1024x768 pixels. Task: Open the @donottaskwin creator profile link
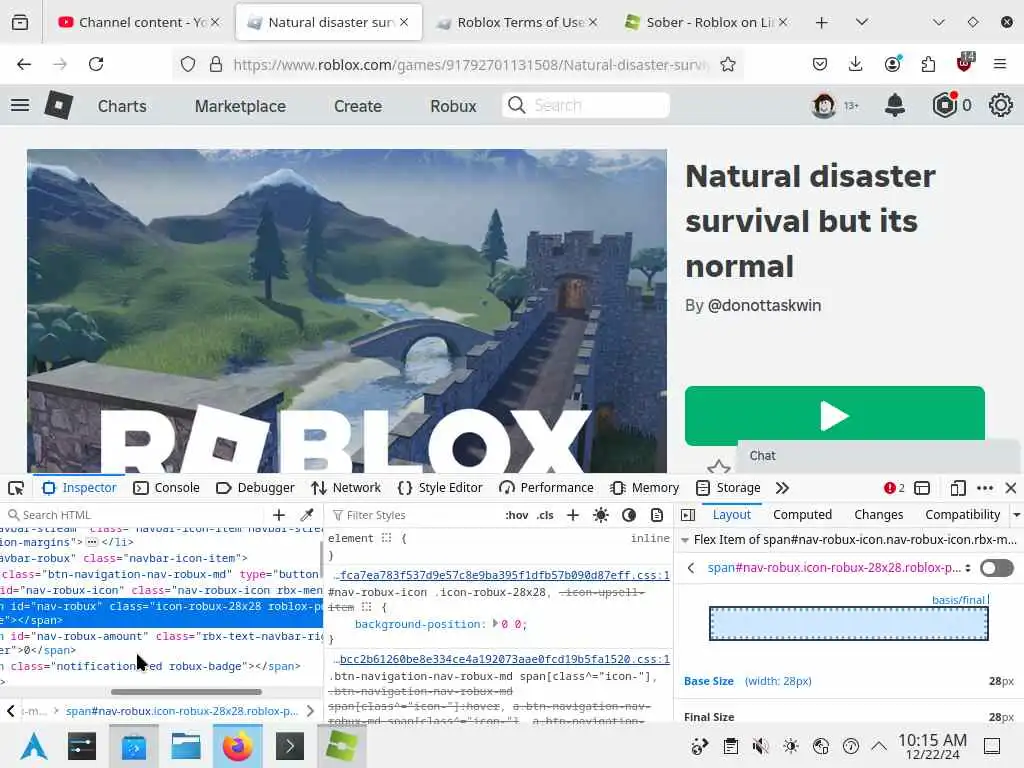click(x=764, y=306)
